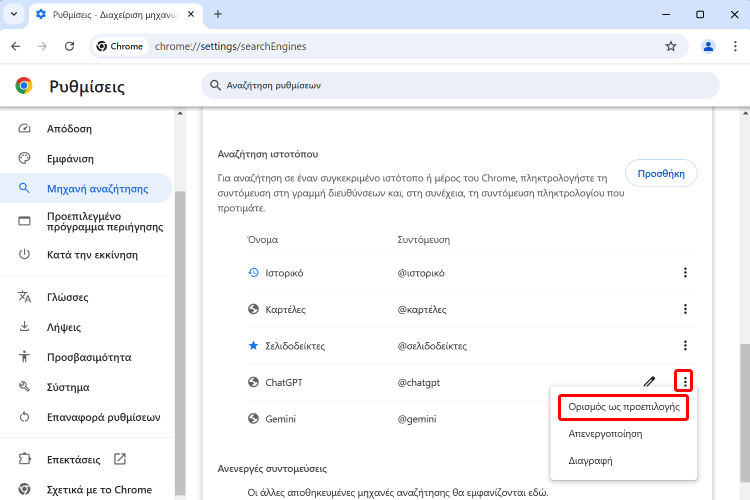The height and width of the screenshot is (500, 750).
Task: Bookmark this page with the star icon
Action: (x=671, y=46)
